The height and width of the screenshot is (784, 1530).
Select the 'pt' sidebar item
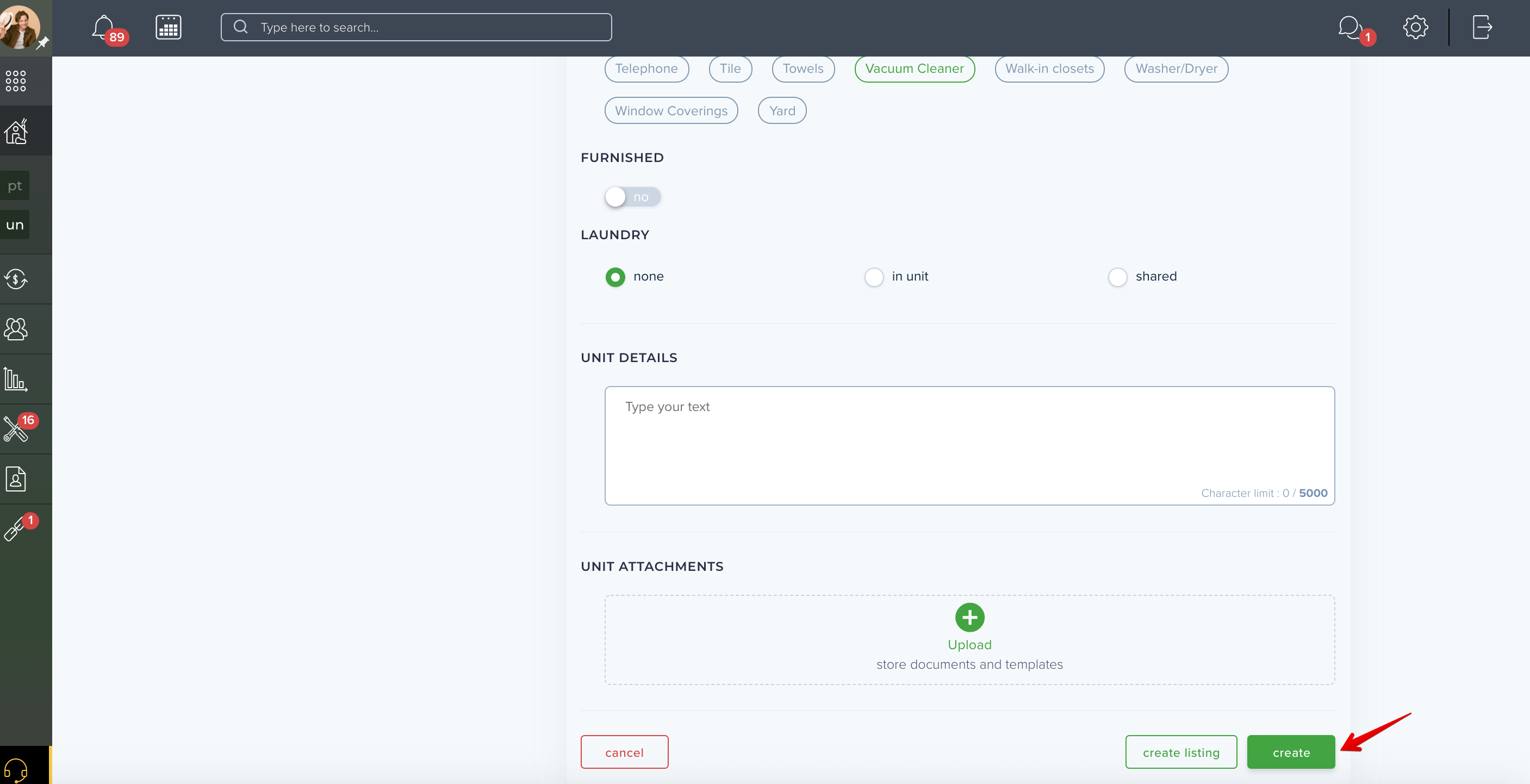tap(15, 186)
